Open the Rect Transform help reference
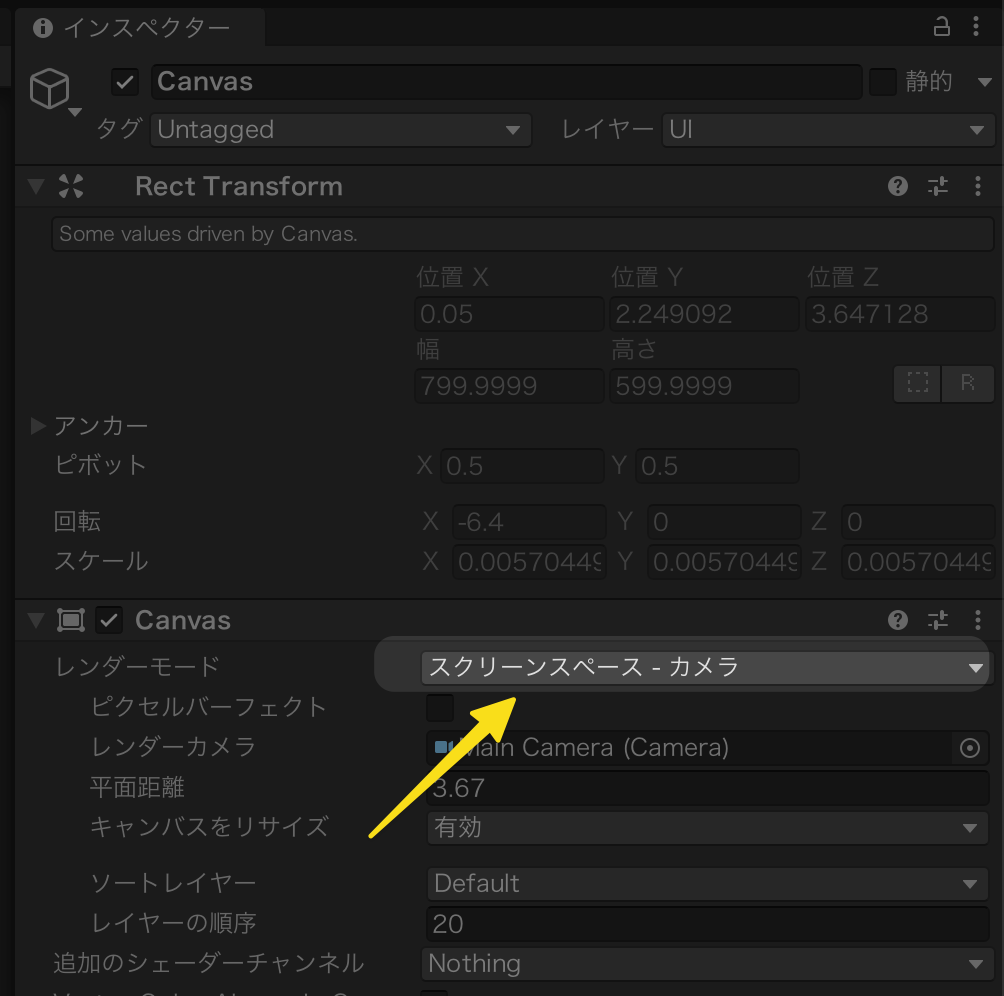 pos(898,186)
